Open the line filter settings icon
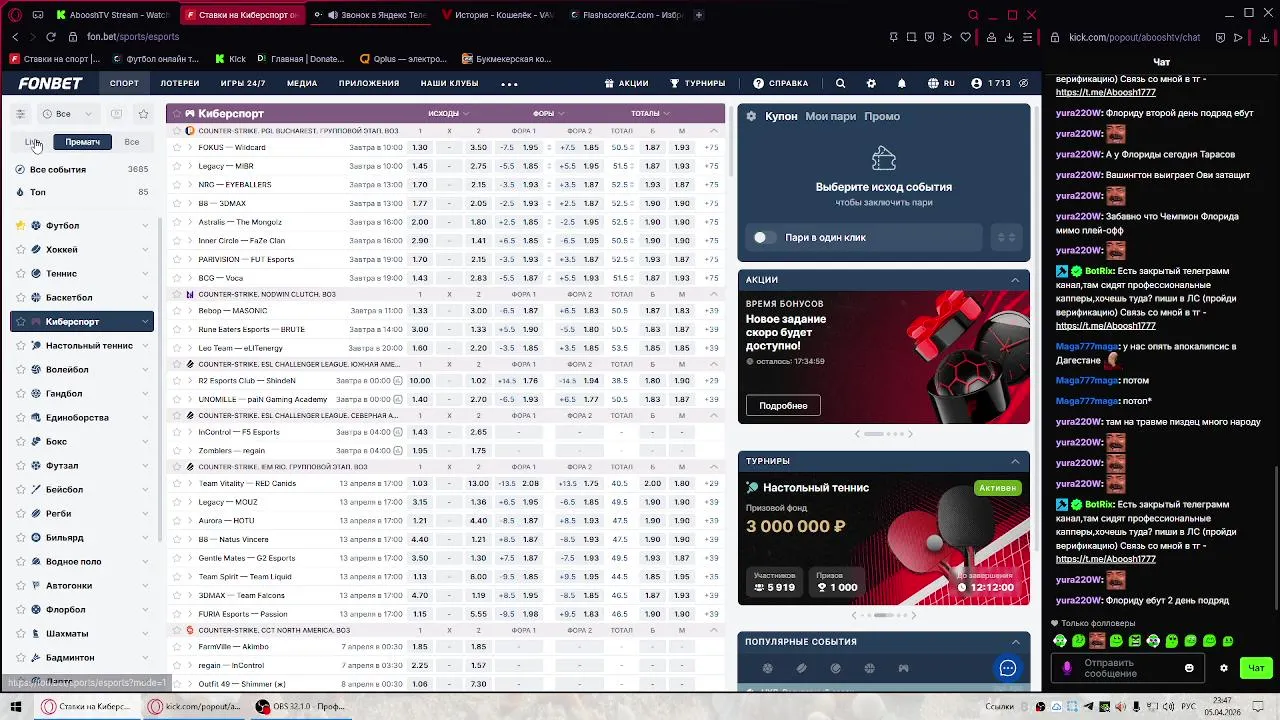Viewport: 1280px width, 720px height. coord(20,114)
